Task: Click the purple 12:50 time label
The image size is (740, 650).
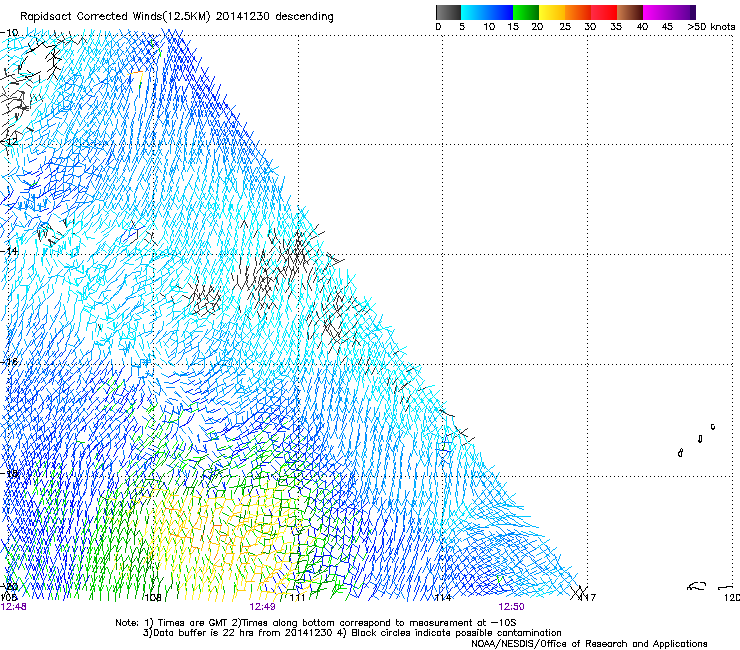Action: coord(511,607)
